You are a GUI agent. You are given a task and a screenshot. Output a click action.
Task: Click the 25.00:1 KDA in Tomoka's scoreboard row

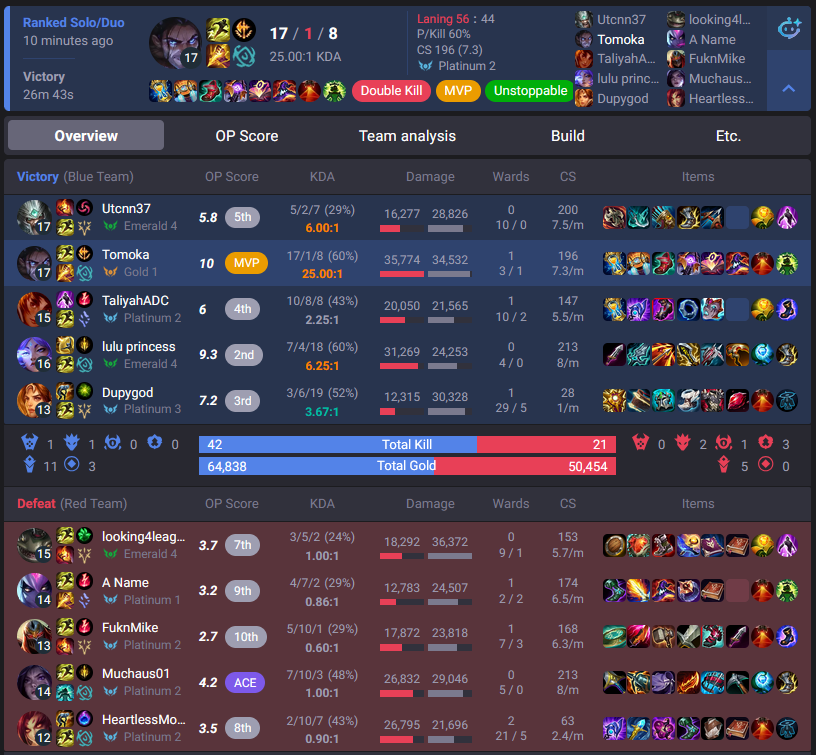pyautogui.click(x=322, y=274)
